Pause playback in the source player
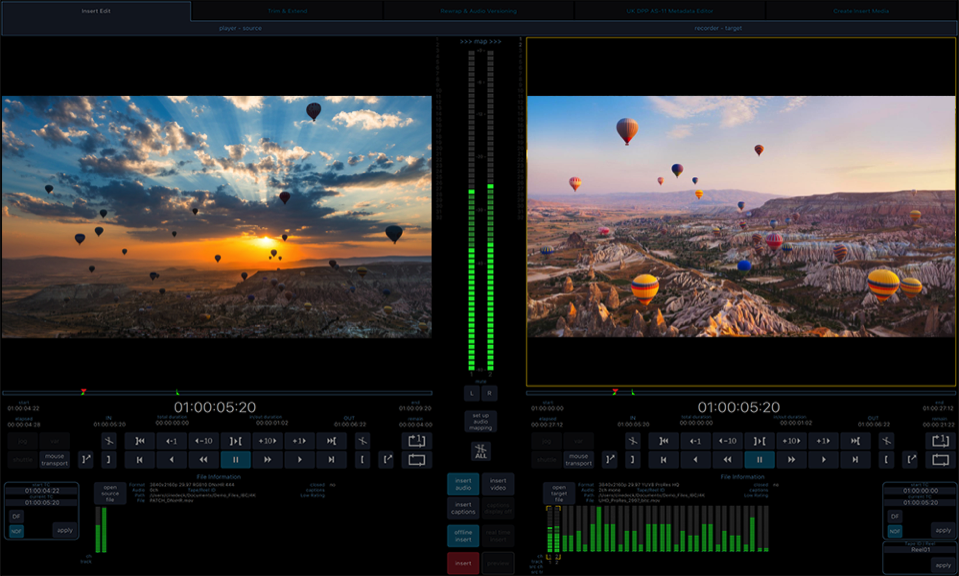 (235, 460)
